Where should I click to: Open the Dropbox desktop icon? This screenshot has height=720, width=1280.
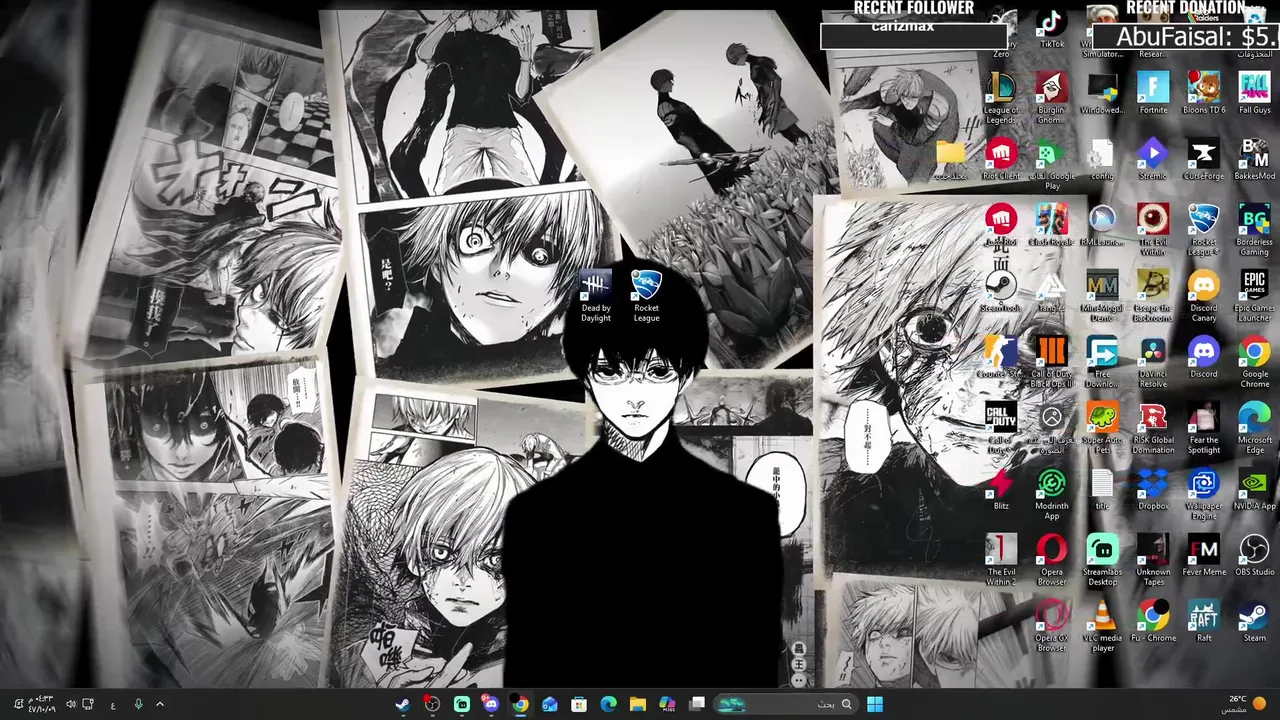click(x=1153, y=488)
